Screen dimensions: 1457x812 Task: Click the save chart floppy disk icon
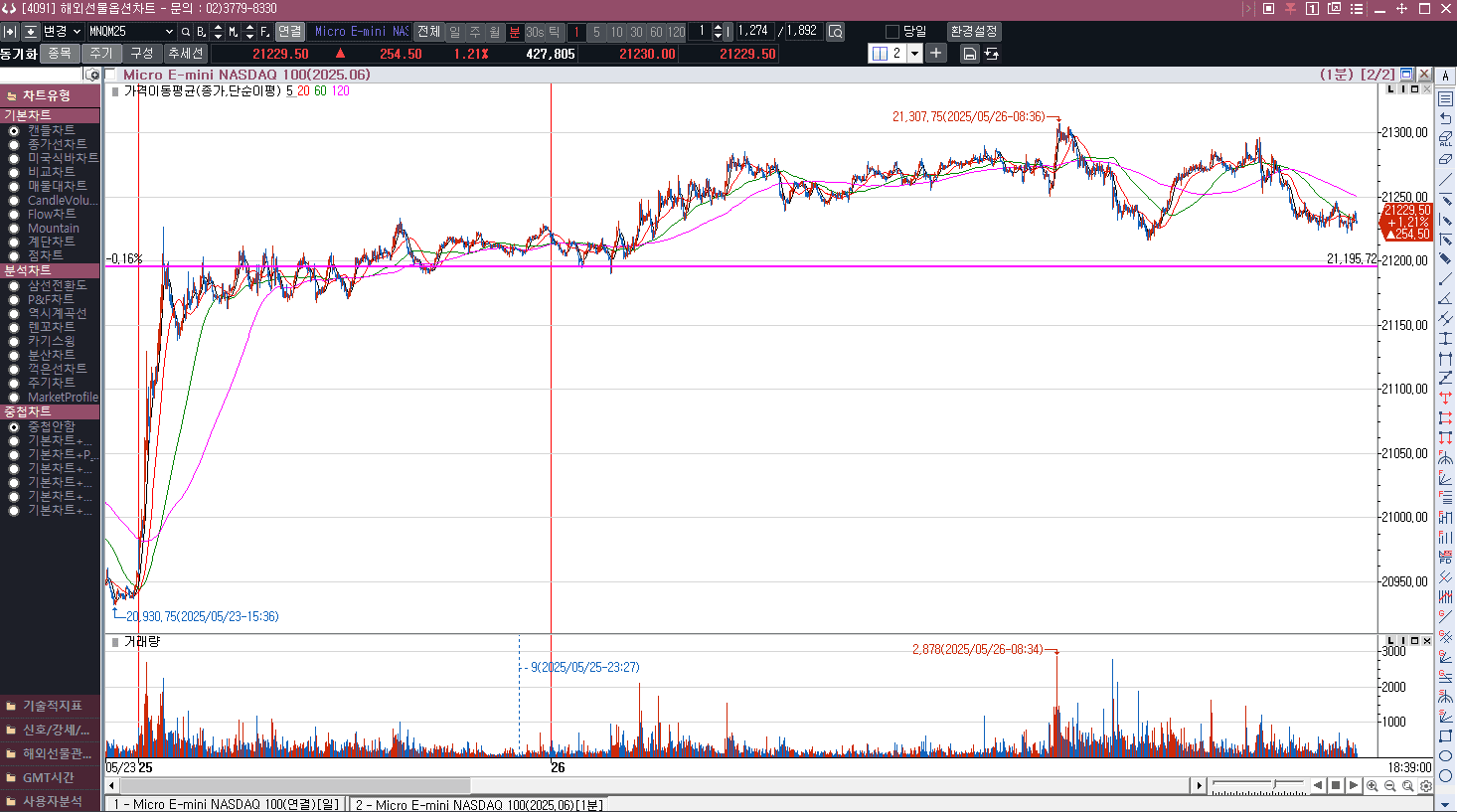click(969, 54)
